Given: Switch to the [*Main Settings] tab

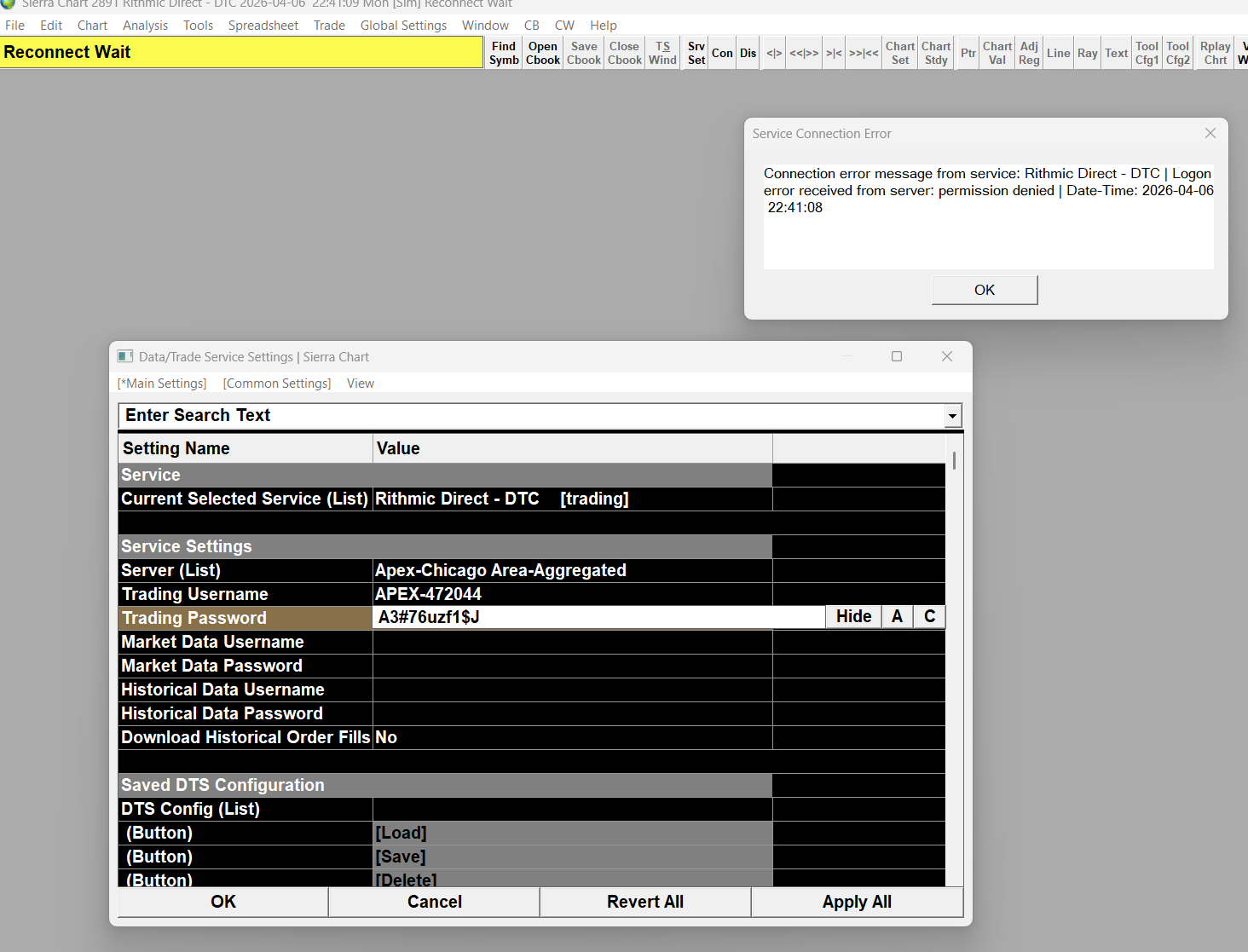Looking at the screenshot, I should click(x=162, y=384).
